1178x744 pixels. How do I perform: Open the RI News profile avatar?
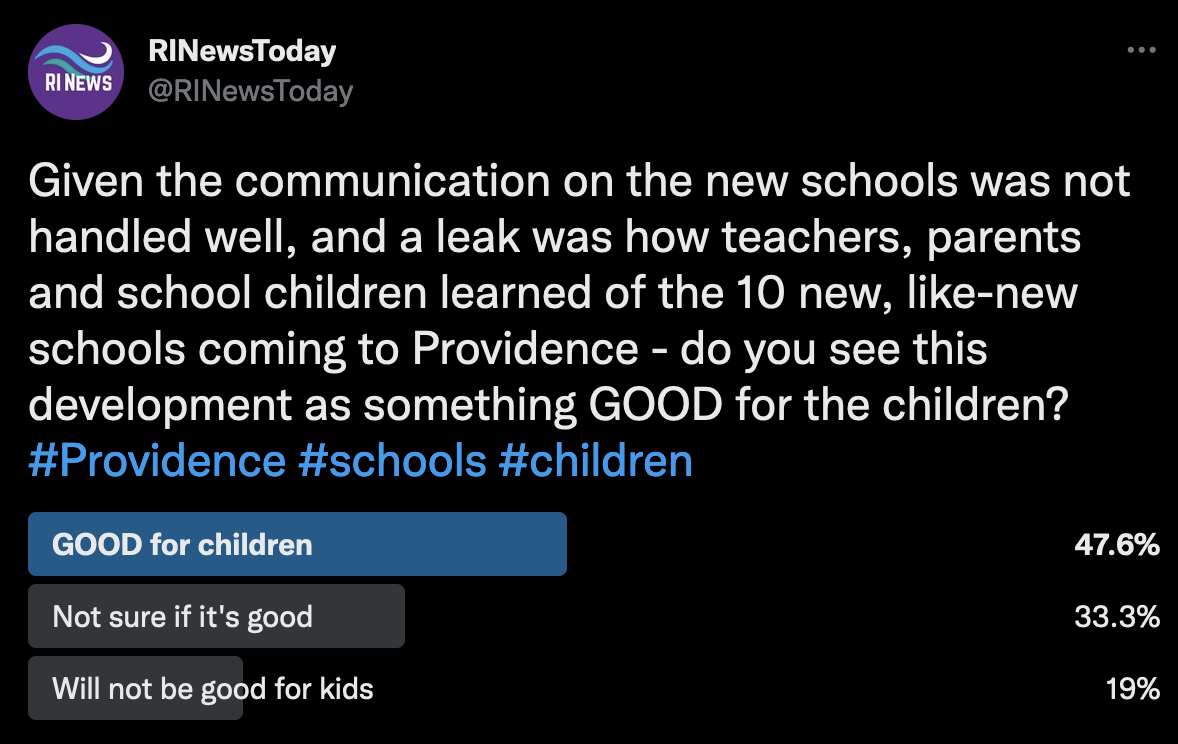[x=77, y=70]
